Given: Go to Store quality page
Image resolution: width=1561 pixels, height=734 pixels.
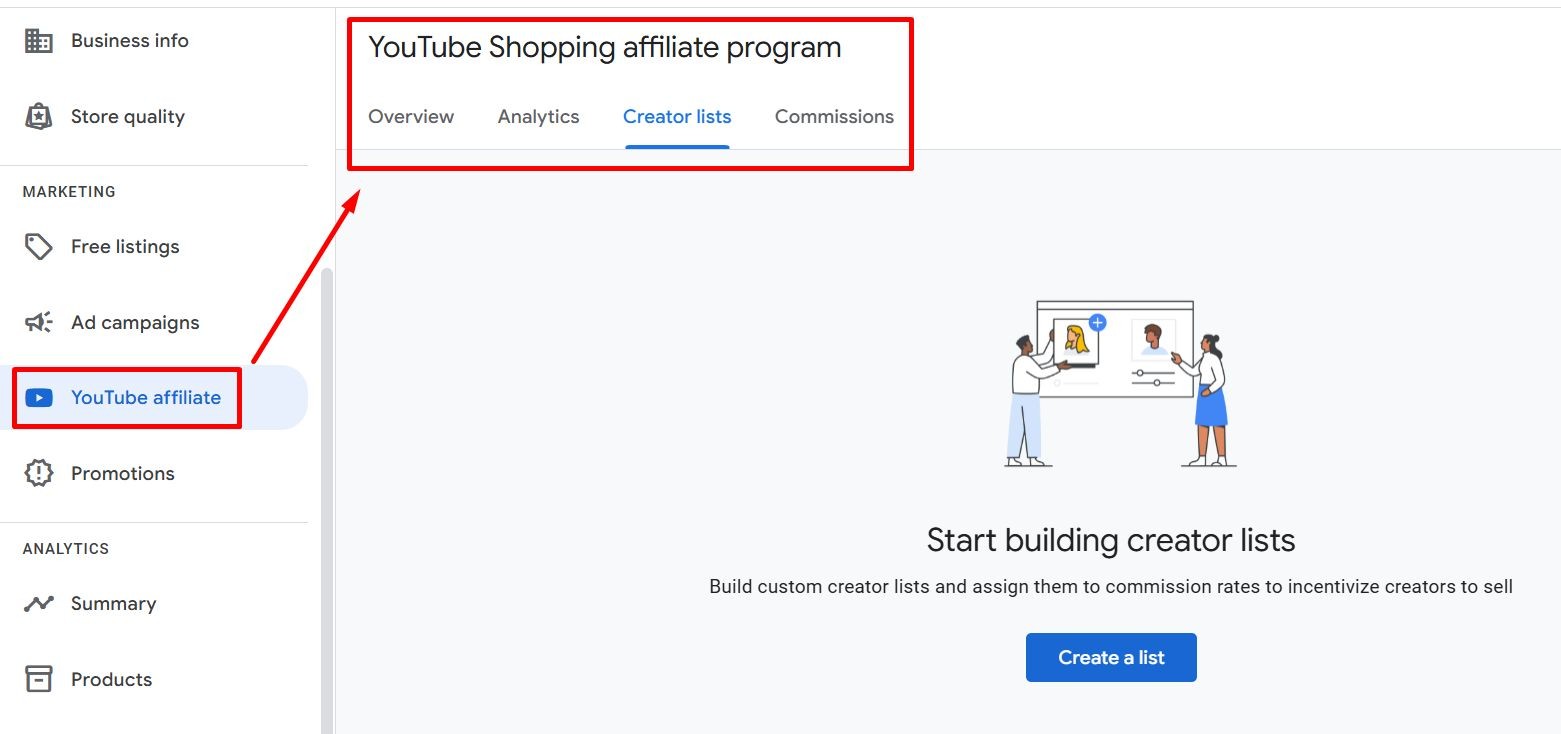Looking at the screenshot, I should (x=128, y=115).
